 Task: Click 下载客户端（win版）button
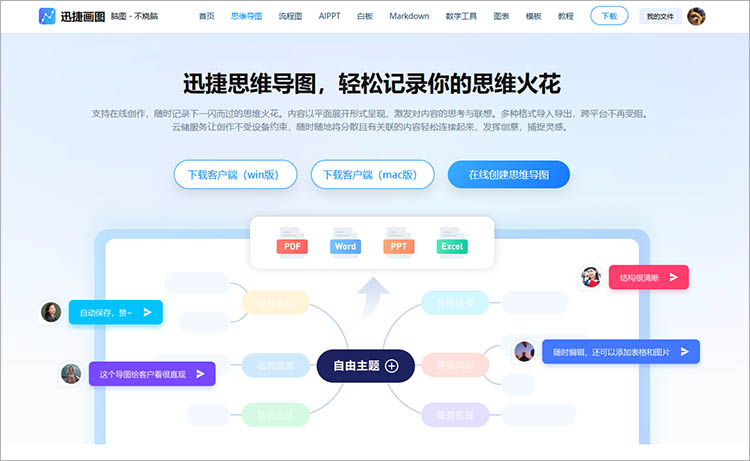click(x=235, y=175)
